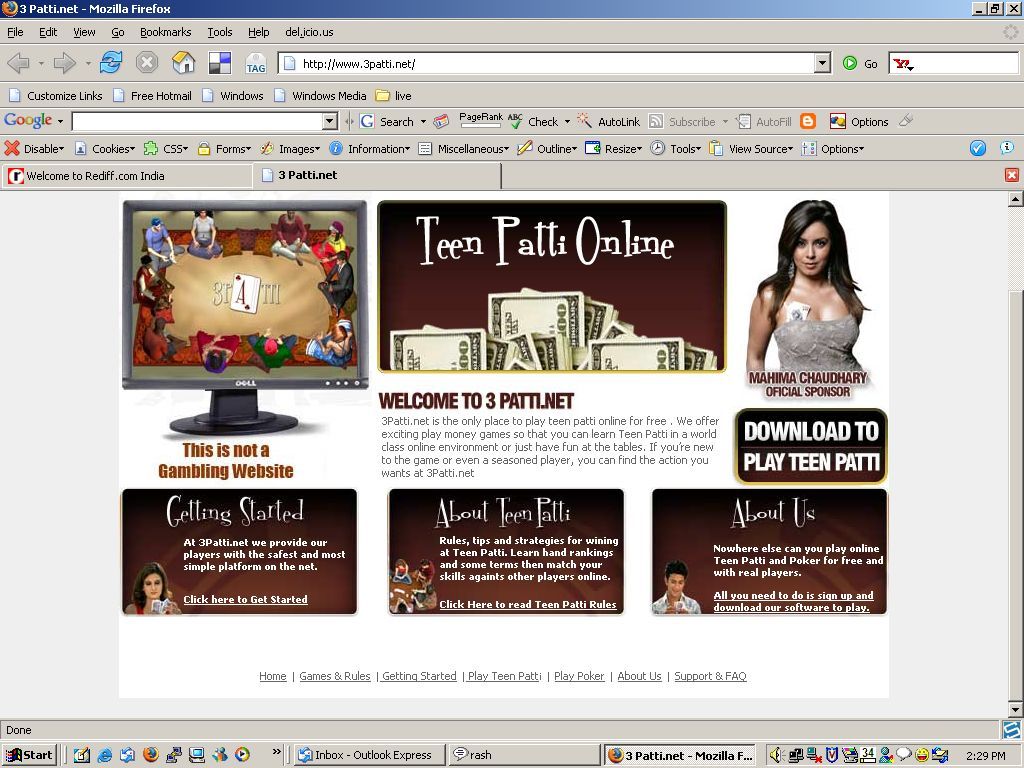The image size is (1024, 768).
Task: Open the Tools menu
Action: coord(219,32)
